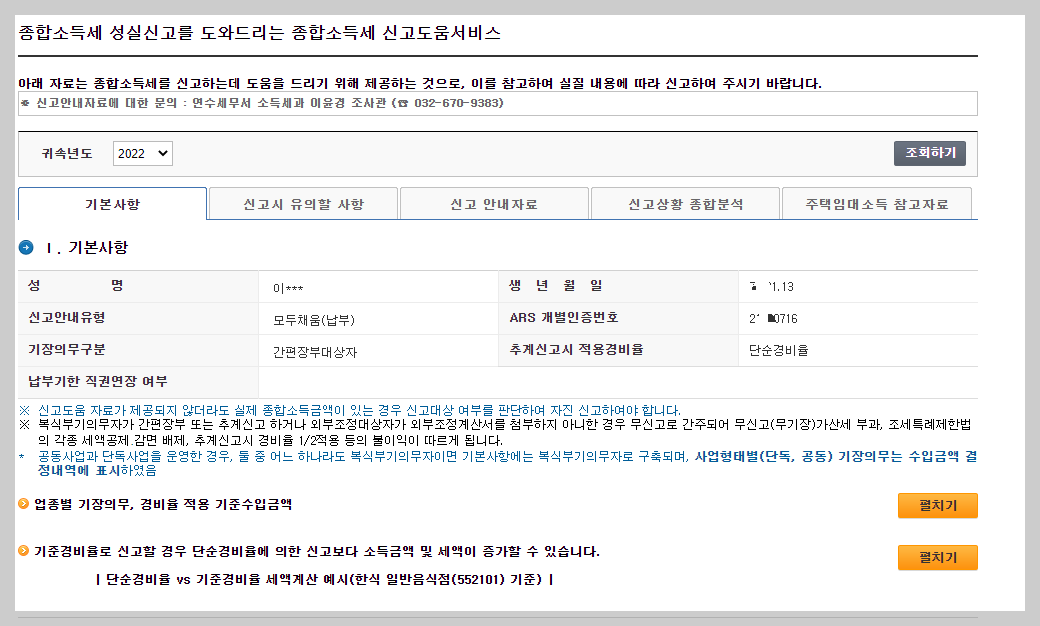This screenshot has width=1040, height=626.
Task: Expand the 업종별 기장의무 section with 펼치기
Action: (937, 506)
